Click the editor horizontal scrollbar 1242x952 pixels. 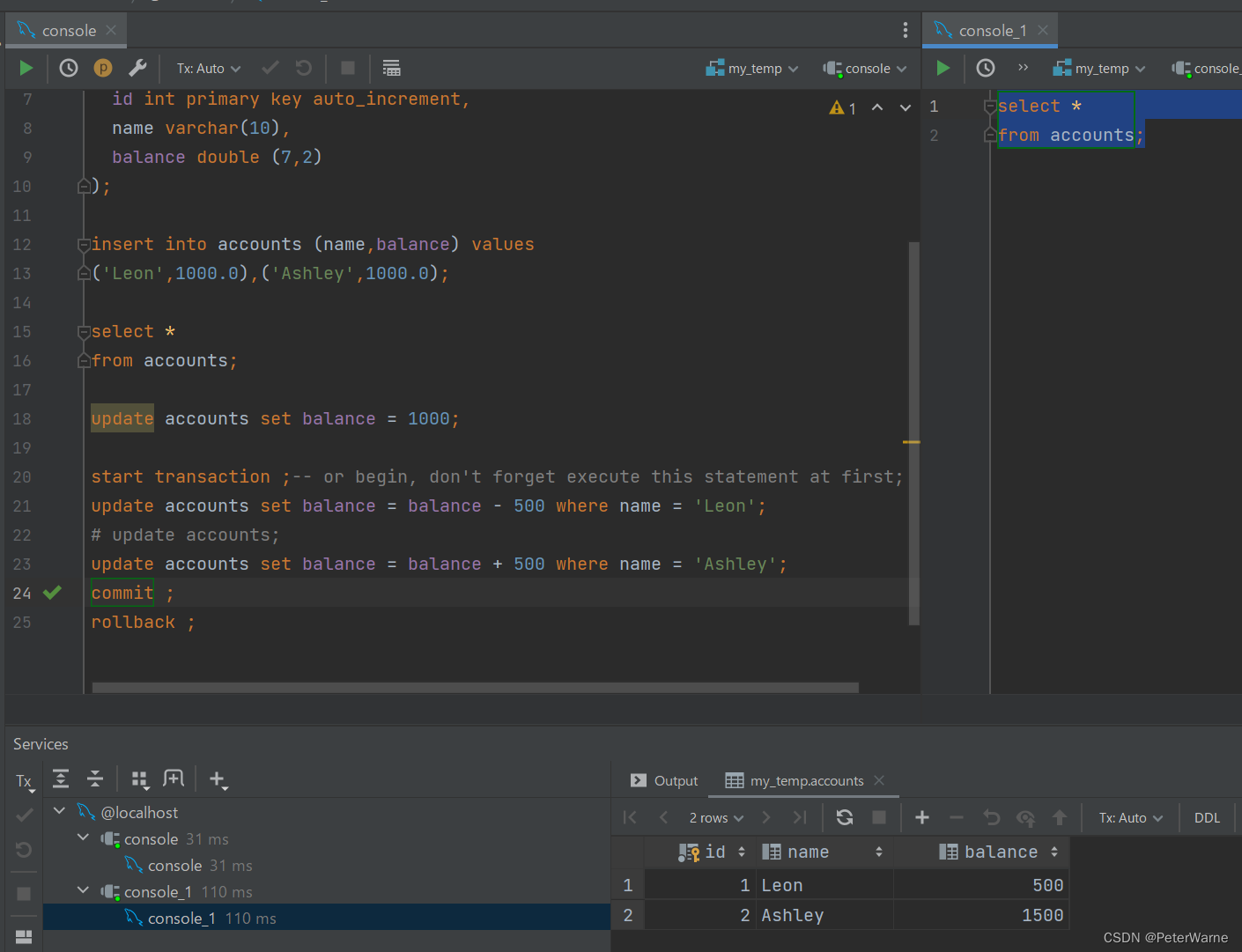pos(476,687)
